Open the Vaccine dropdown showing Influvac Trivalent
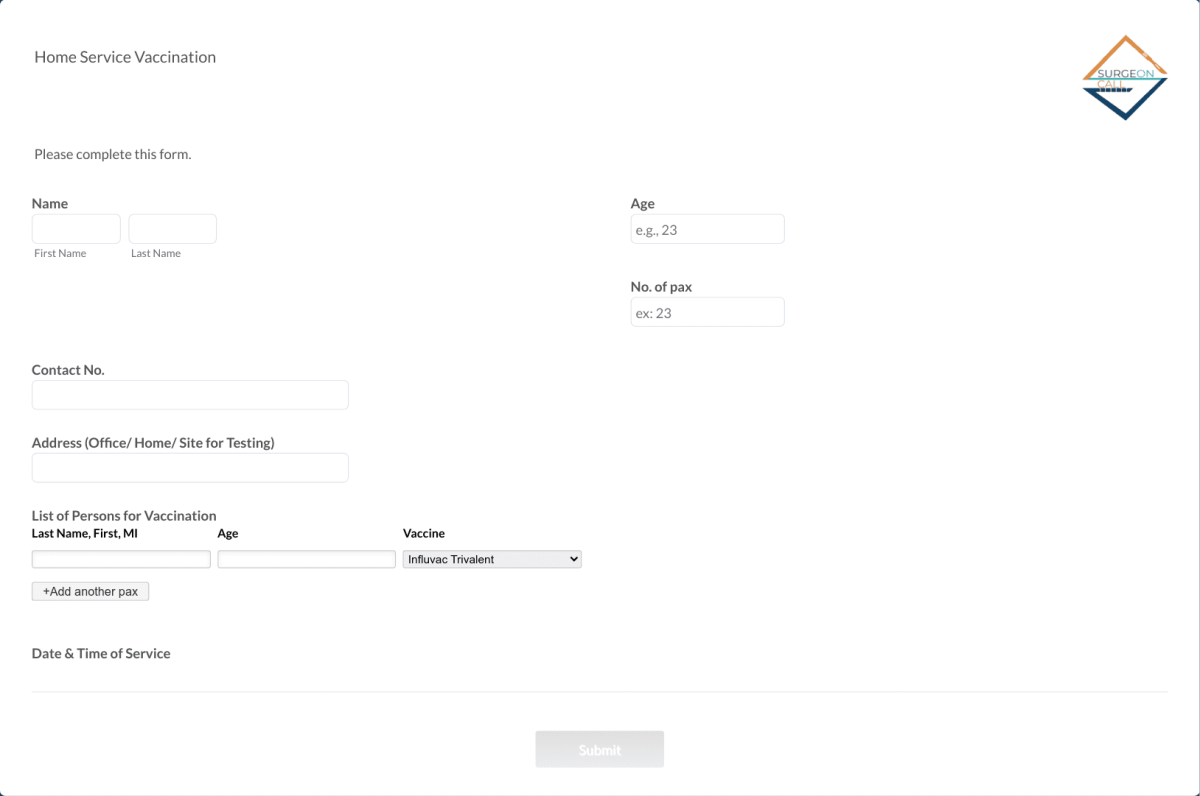Screen dimensions: 1200x796 point(492,558)
